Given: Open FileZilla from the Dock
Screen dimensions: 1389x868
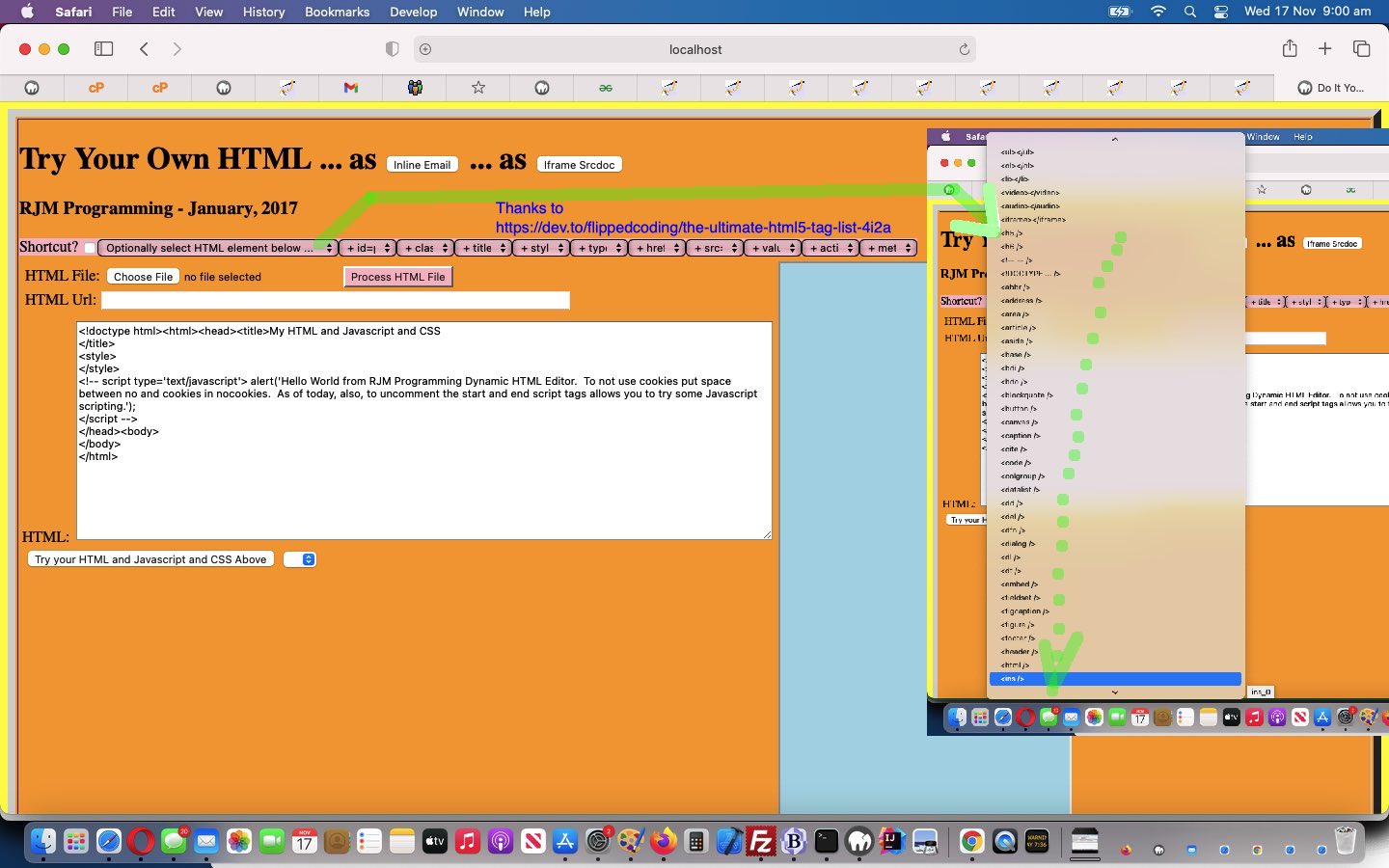Looking at the screenshot, I should click(x=761, y=842).
